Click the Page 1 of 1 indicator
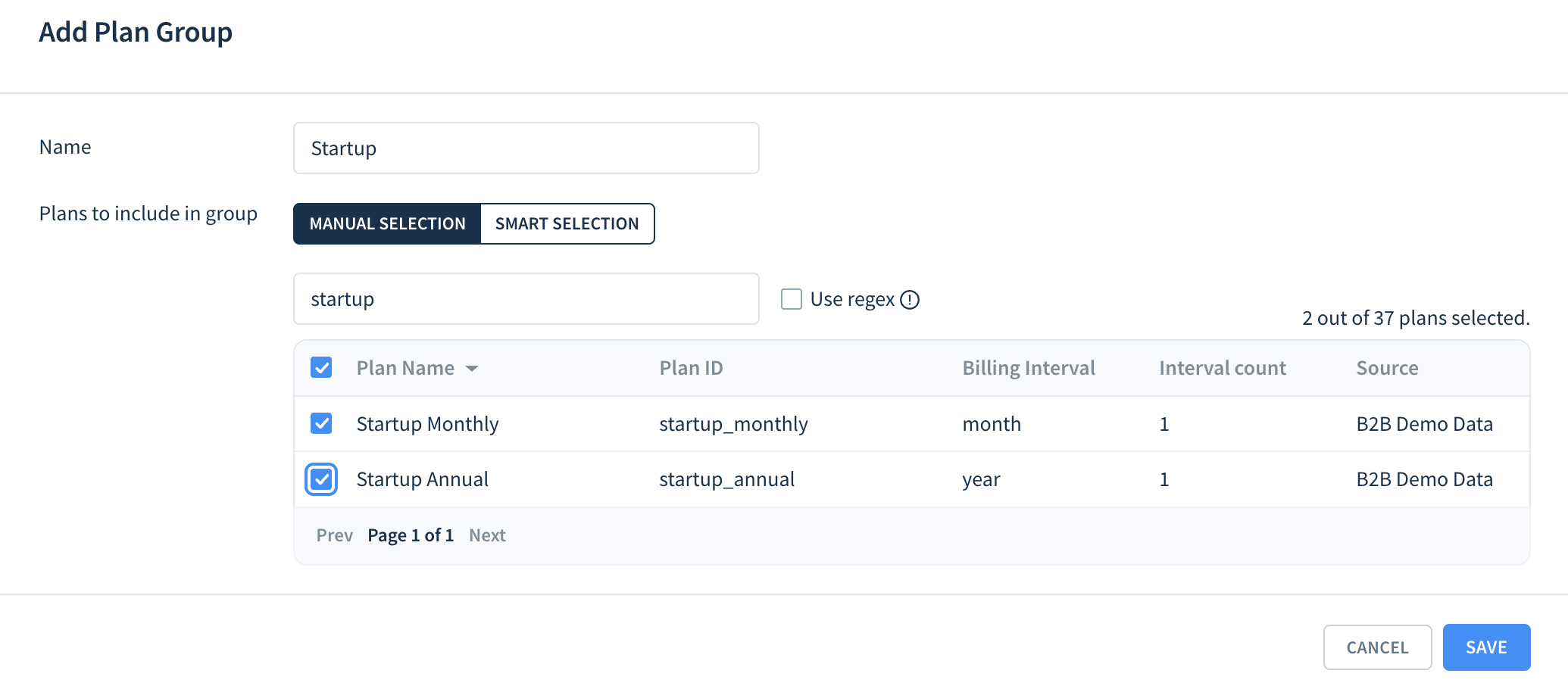Image resolution: width=1568 pixels, height=689 pixels. (411, 535)
